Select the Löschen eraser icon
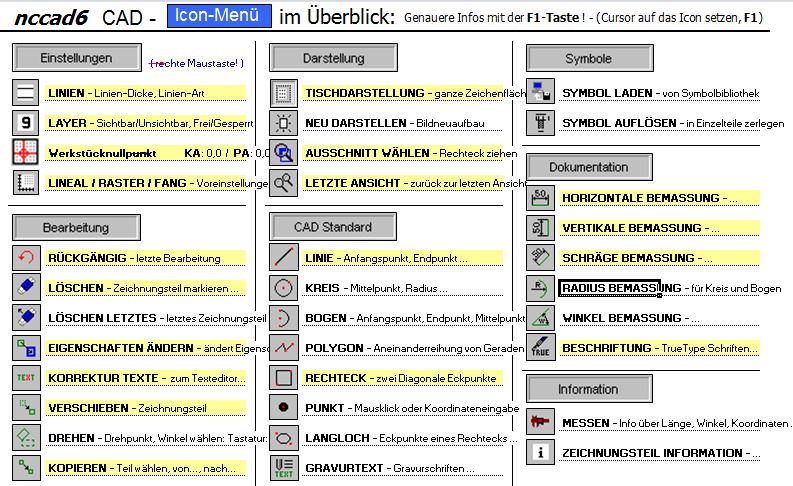Image resolution: width=793 pixels, height=486 pixels. tap(26, 288)
